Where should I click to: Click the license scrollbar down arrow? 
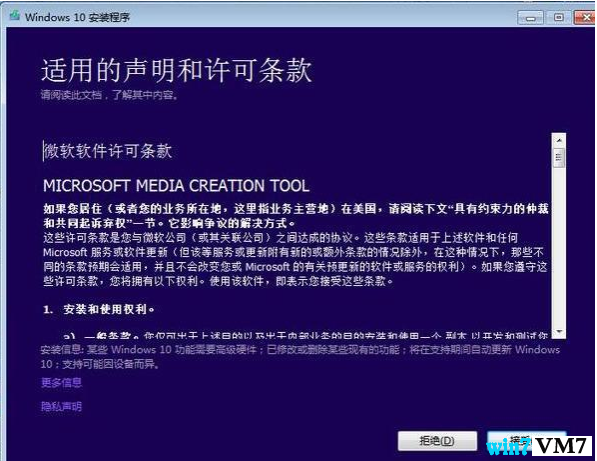coord(559,332)
